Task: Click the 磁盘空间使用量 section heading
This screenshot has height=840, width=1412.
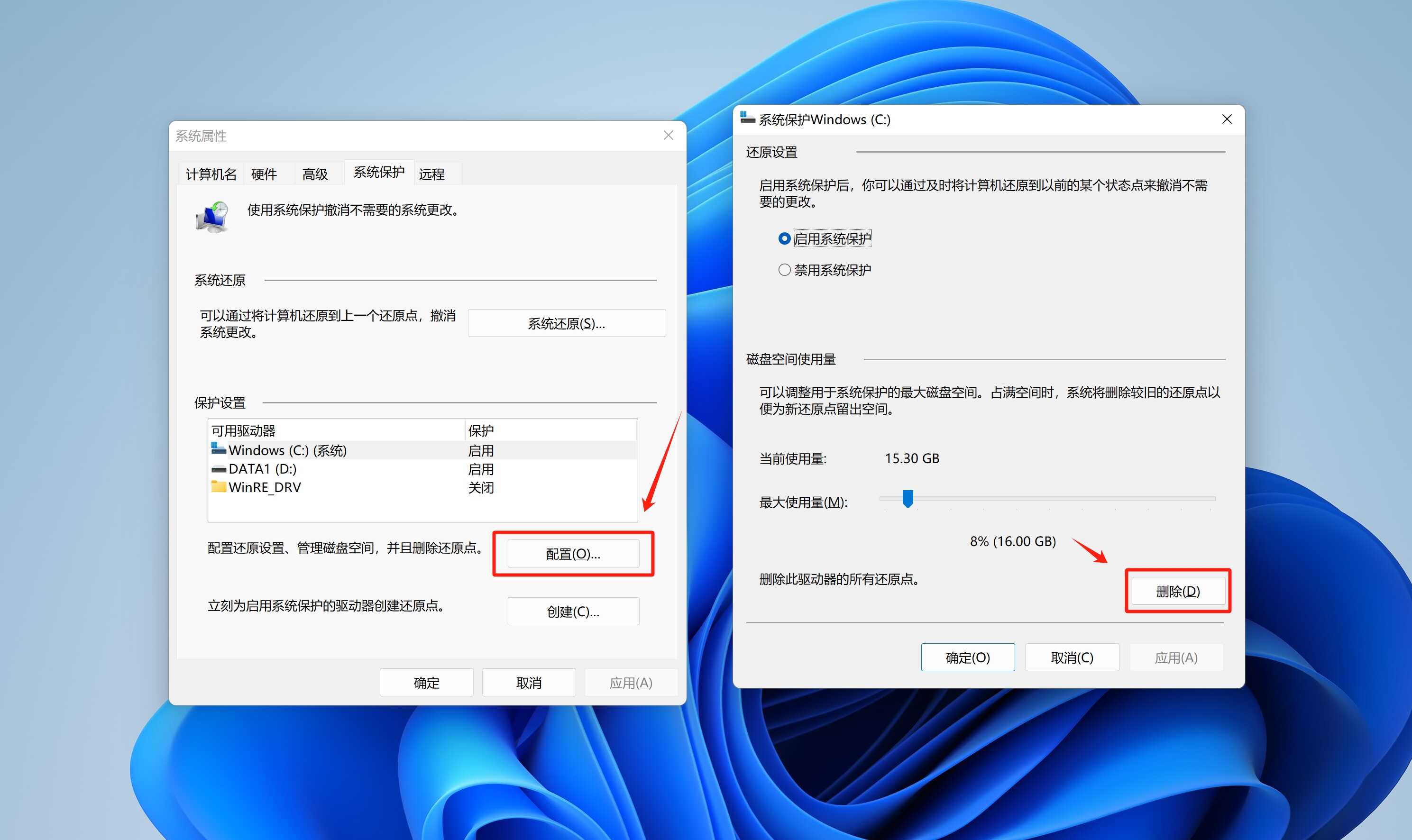Action: [791, 359]
